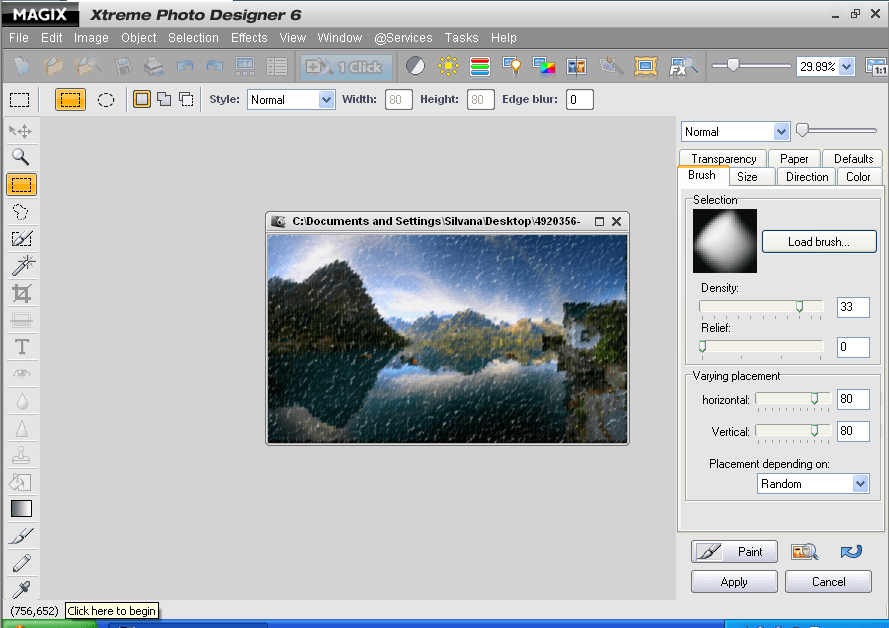
Task: Open the Style dropdown showing Normal
Action: 290,99
